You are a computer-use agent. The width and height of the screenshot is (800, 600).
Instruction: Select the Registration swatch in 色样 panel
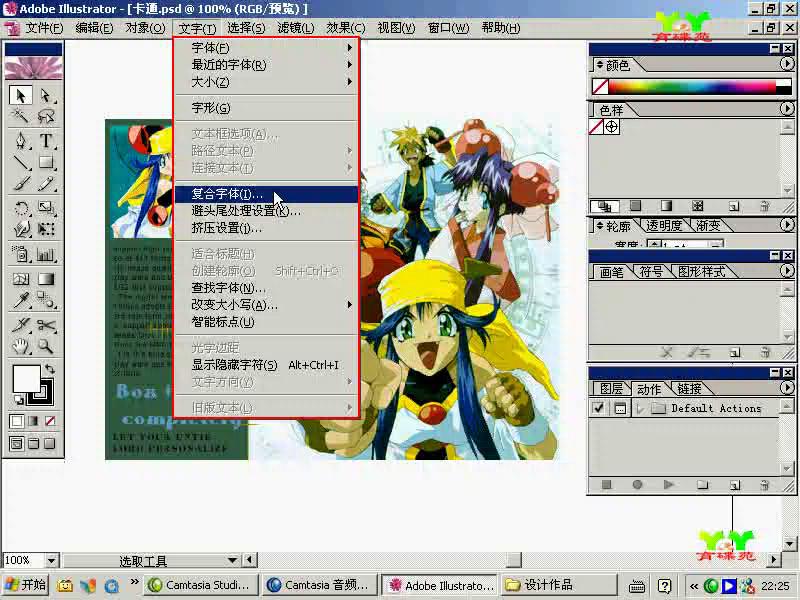611,127
